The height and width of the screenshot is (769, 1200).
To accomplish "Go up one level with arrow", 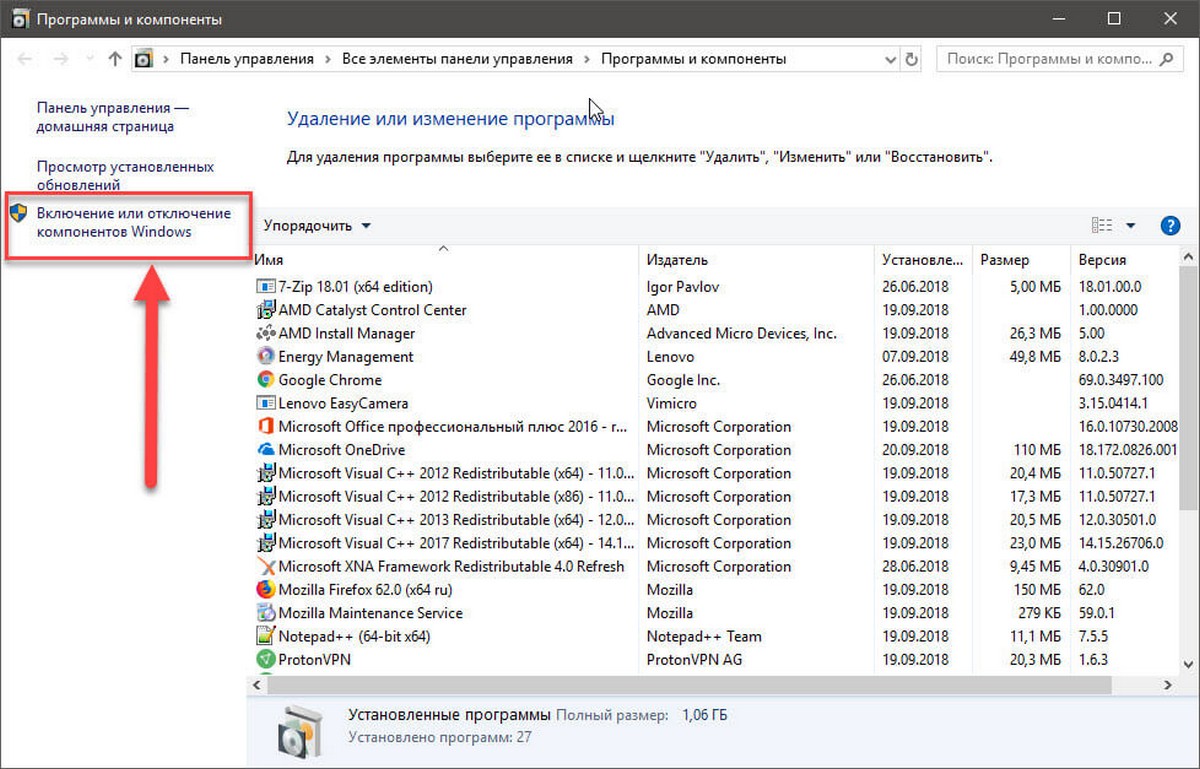I will click(114, 59).
